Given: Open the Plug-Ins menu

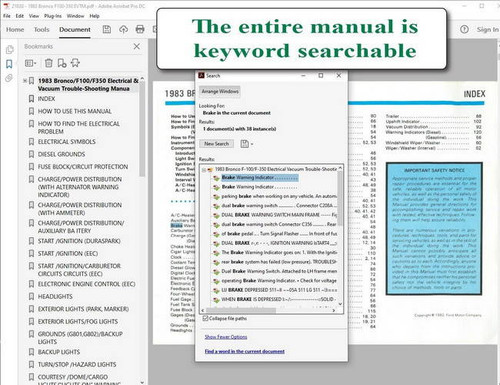Looking at the screenshot, I should [53, 16].
